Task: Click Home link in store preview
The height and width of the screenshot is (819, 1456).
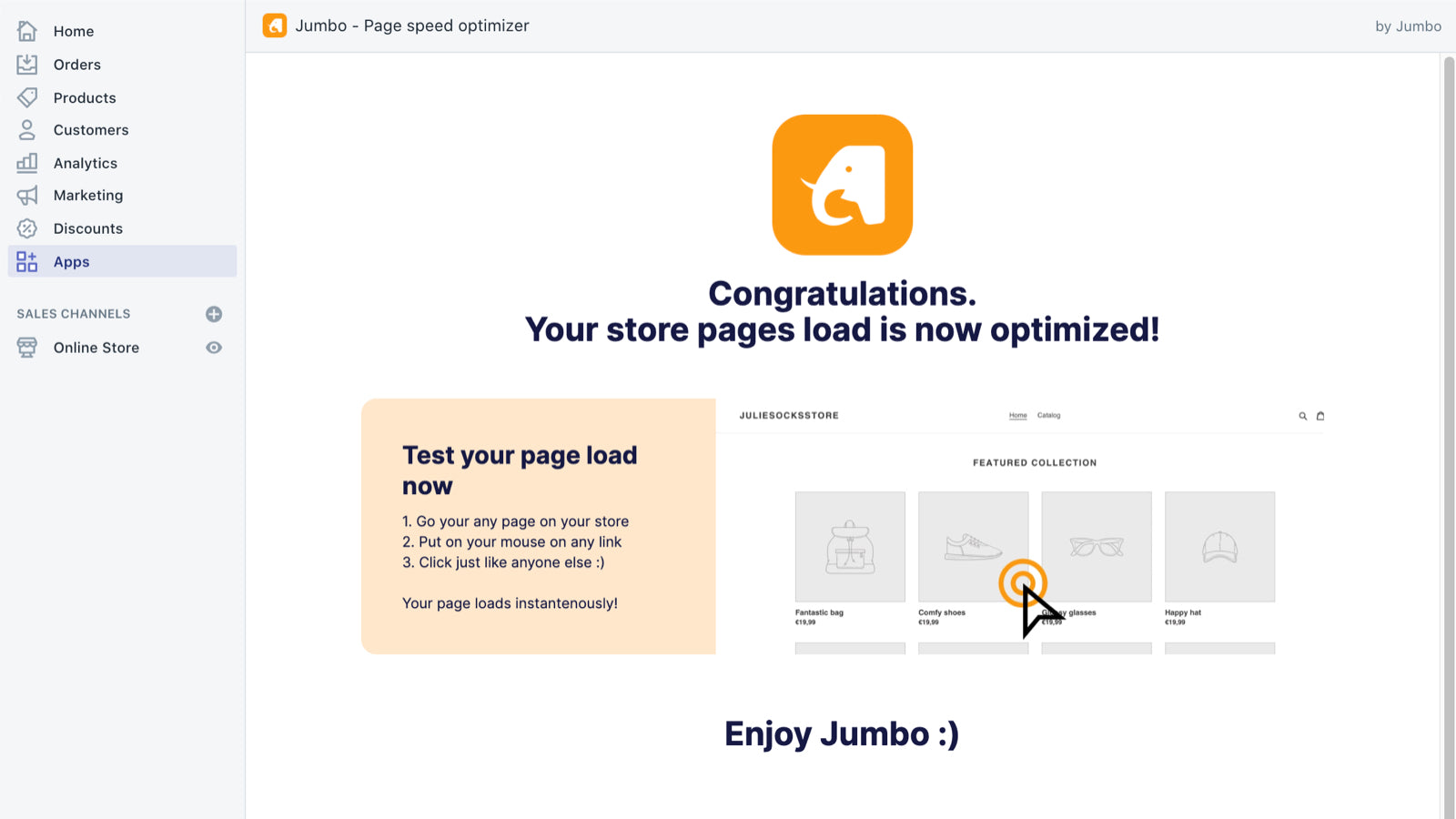Action: pos(1018,415)
